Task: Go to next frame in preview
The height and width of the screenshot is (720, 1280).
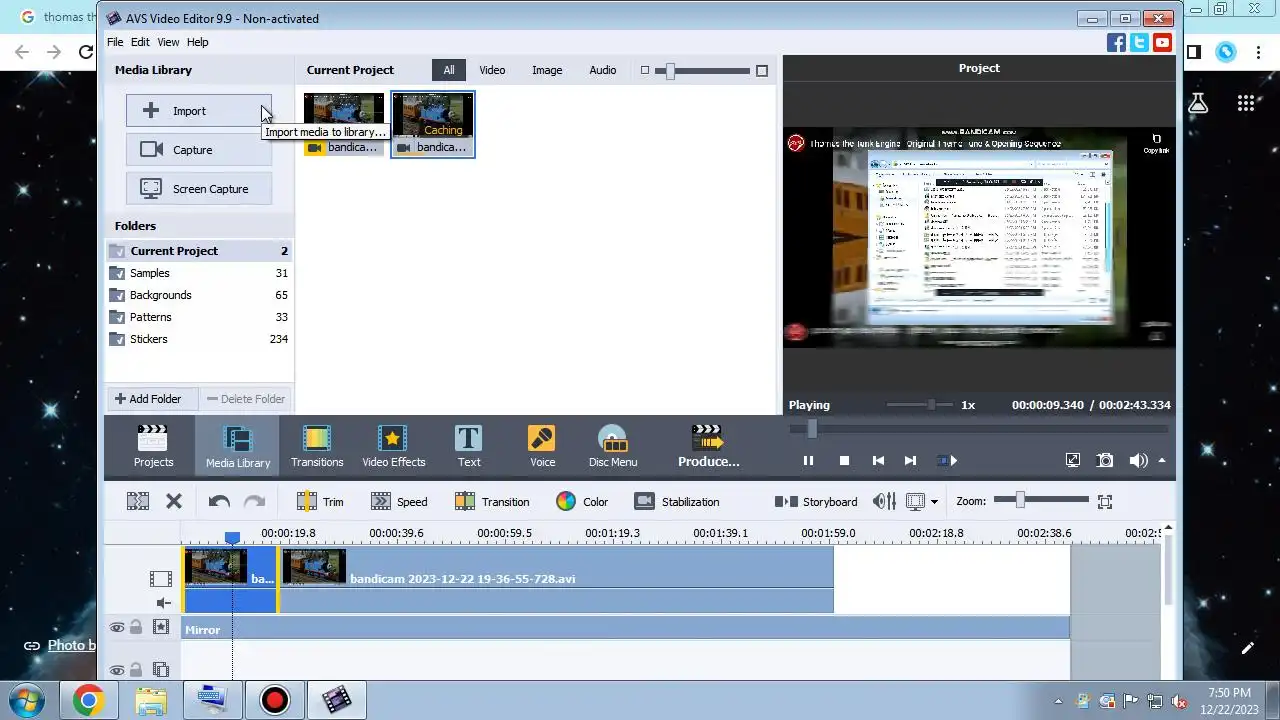Action: [x=910, y=461]
